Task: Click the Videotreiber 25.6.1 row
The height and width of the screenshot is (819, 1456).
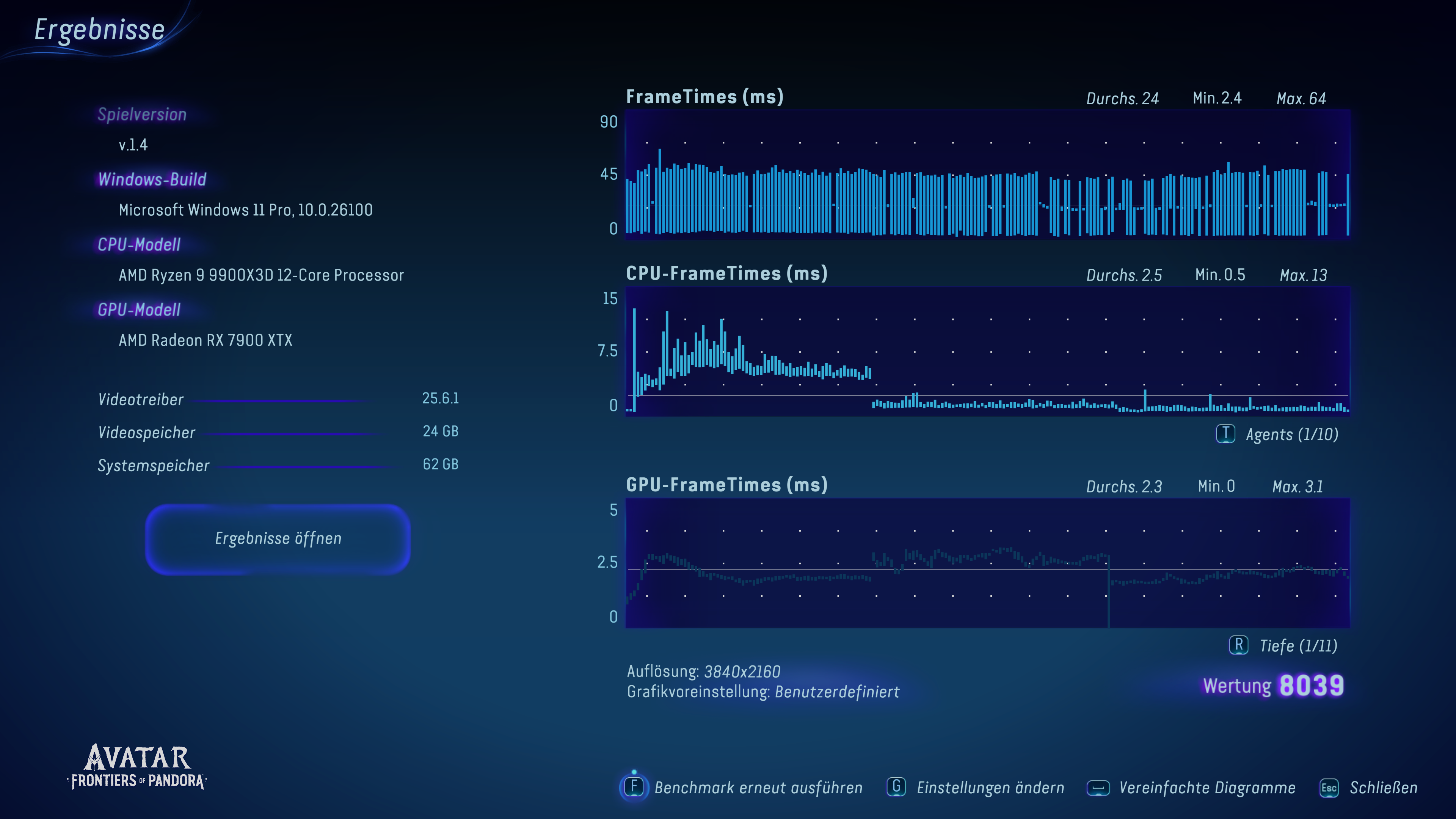Action: (x=278, y=399)
